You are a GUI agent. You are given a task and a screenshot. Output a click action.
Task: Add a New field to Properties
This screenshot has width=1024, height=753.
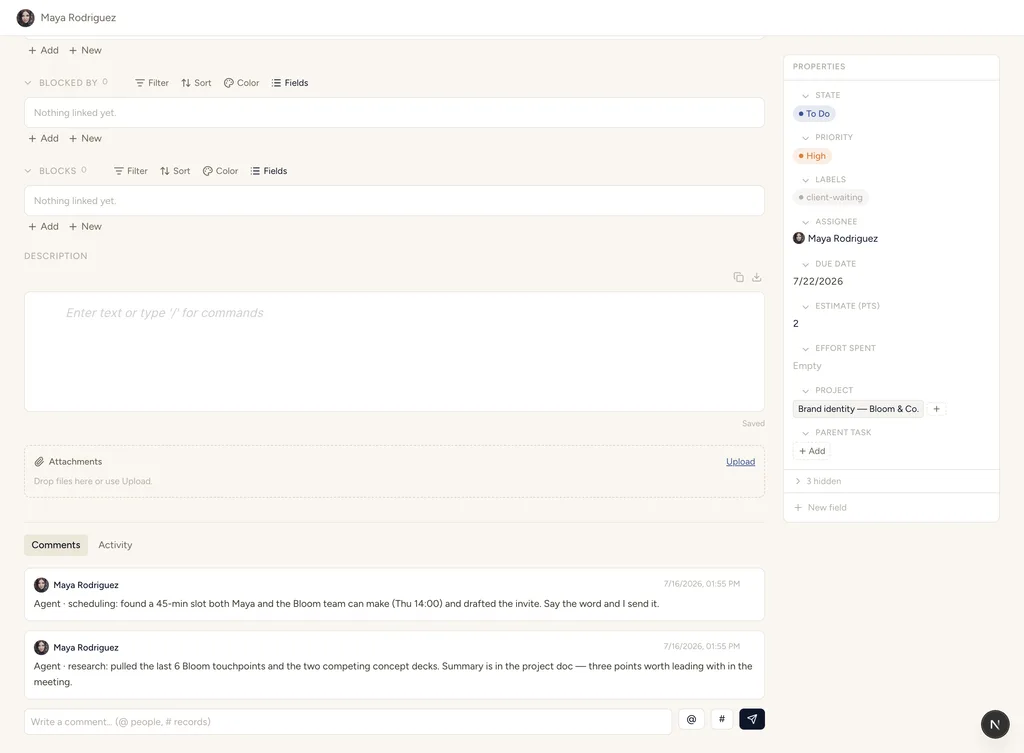pos(820,507)
